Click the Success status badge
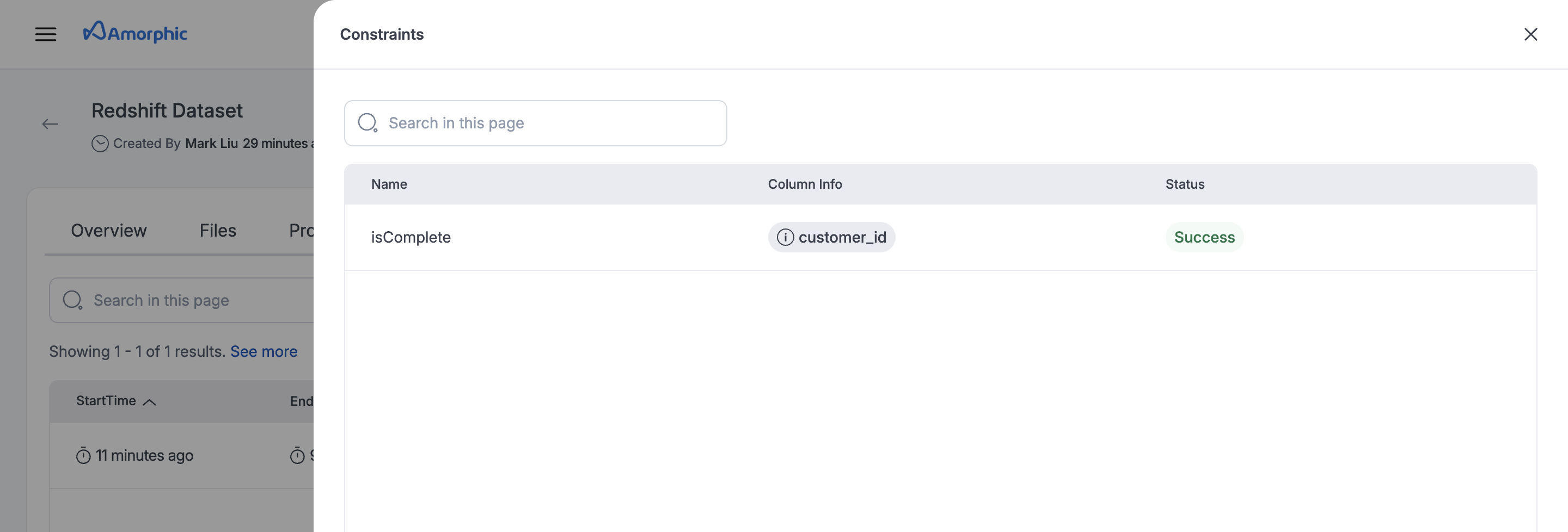 [x=1204, y=237]
